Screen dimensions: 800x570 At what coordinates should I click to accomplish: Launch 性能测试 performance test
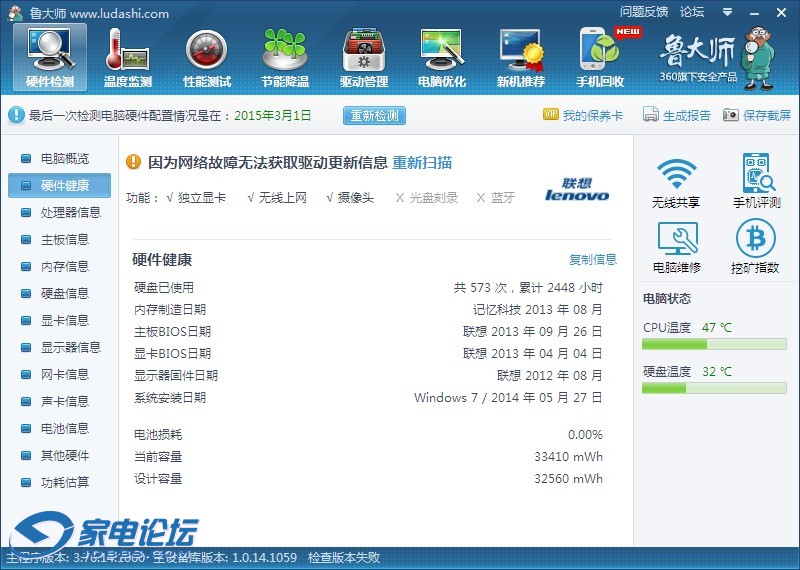206,55
